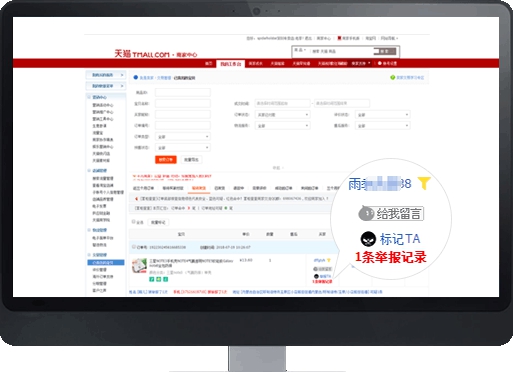This screenshot has width=513, height=372.
Task: Tick the 全选 select-all checkbox
Action: point(134,222)
